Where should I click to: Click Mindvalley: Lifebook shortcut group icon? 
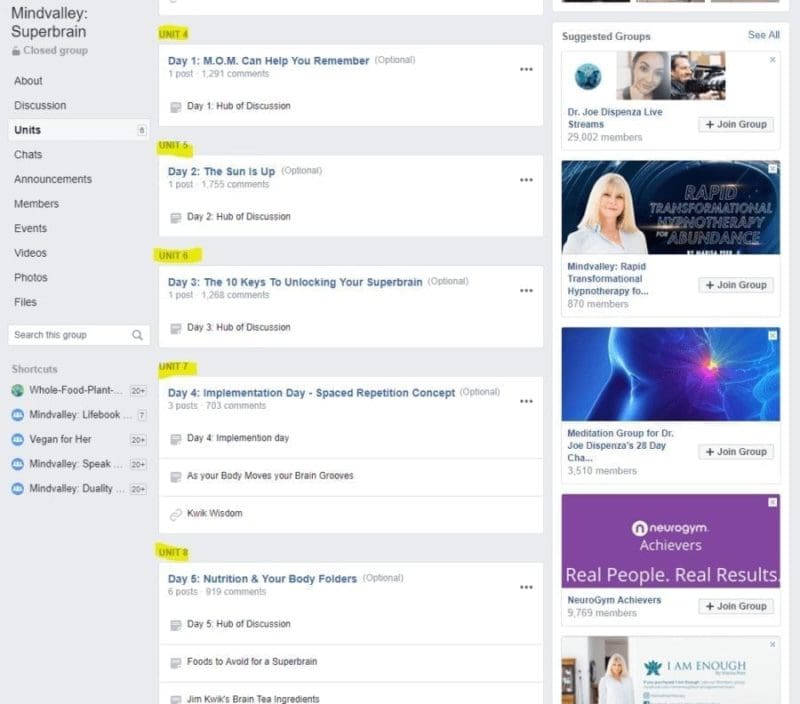(x=18, y=415)
